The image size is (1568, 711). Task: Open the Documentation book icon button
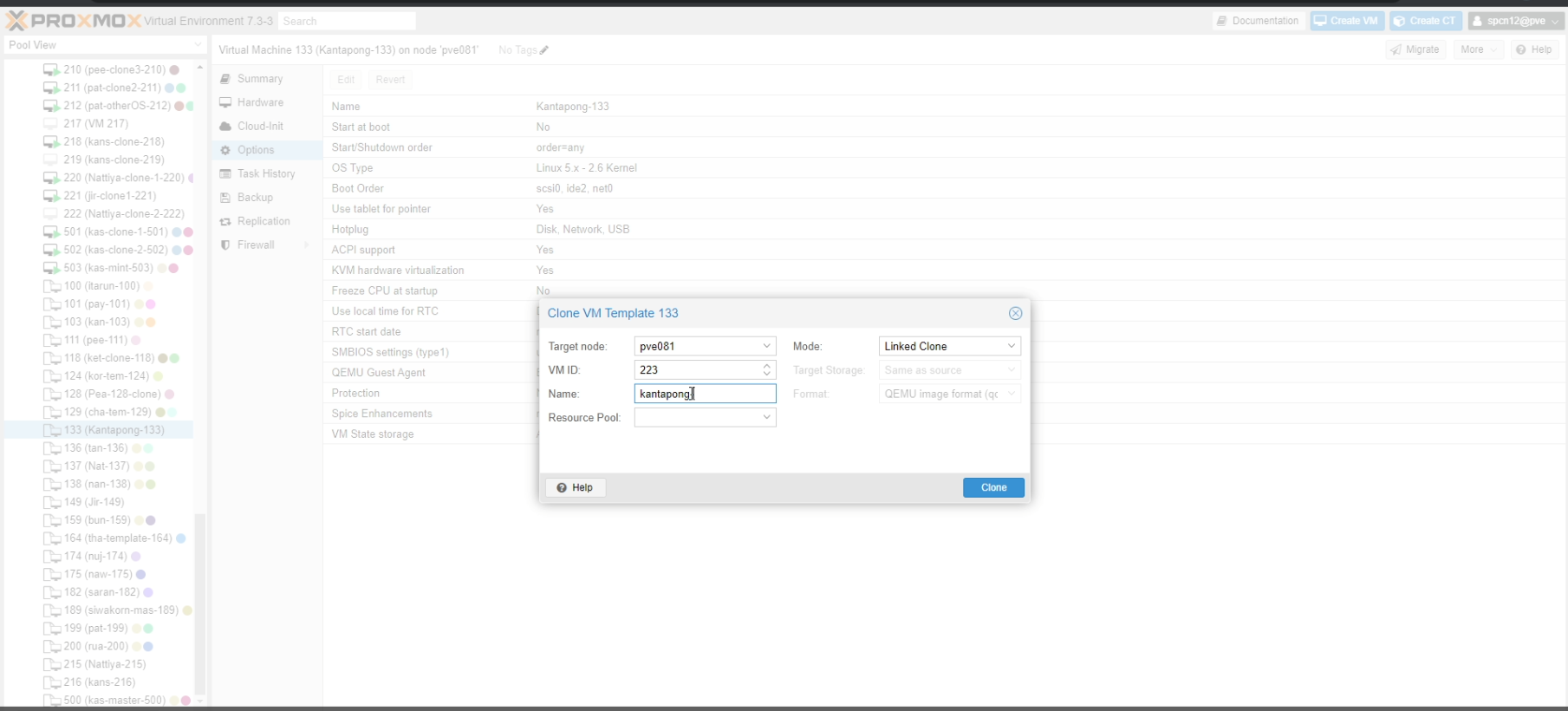tap(1258, 21)
